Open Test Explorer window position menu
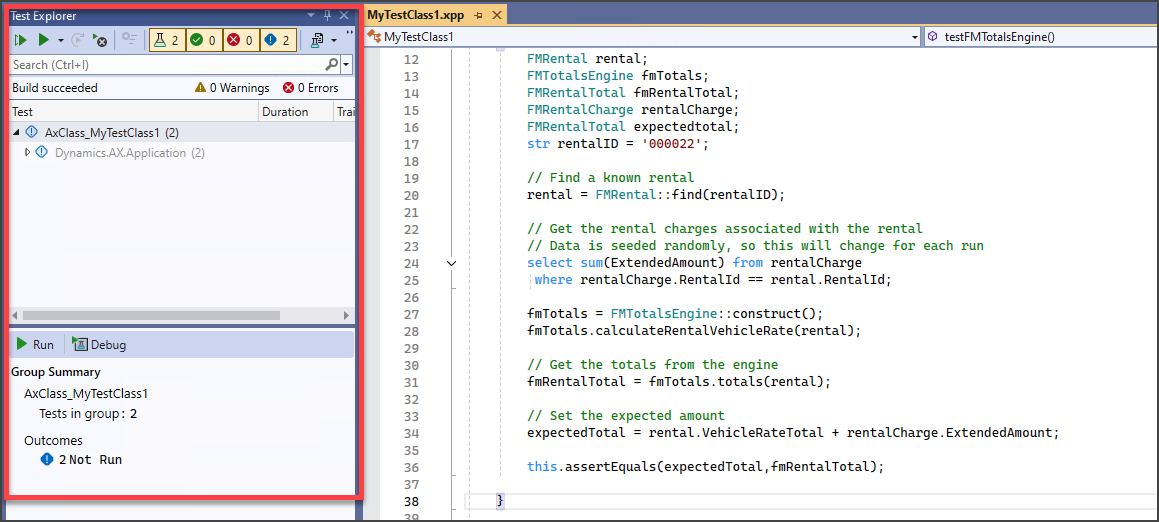This screenshot has width=1159, height=522. (311, 15)
